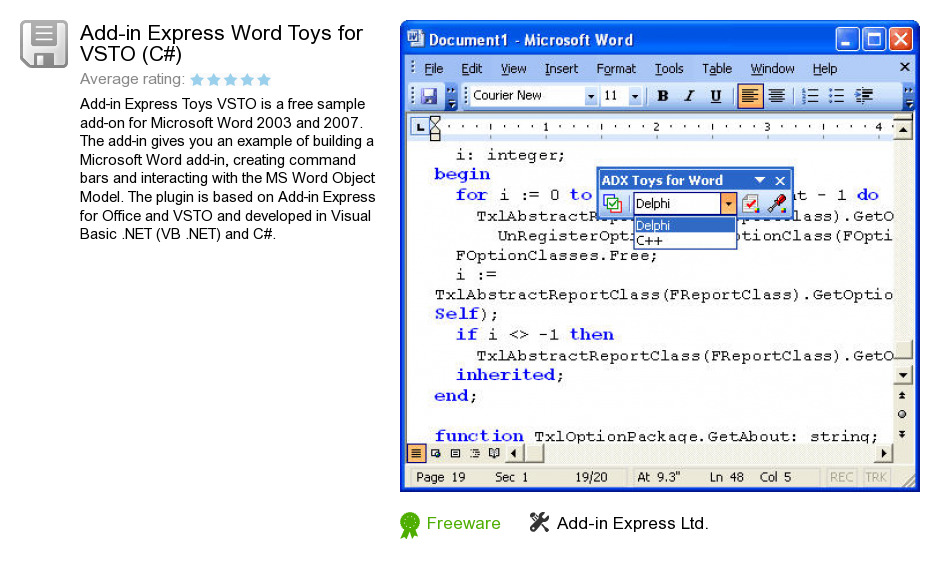The height and width of the screenshot is (569, 940).
Task: Open the File menu
Action: 433,69
